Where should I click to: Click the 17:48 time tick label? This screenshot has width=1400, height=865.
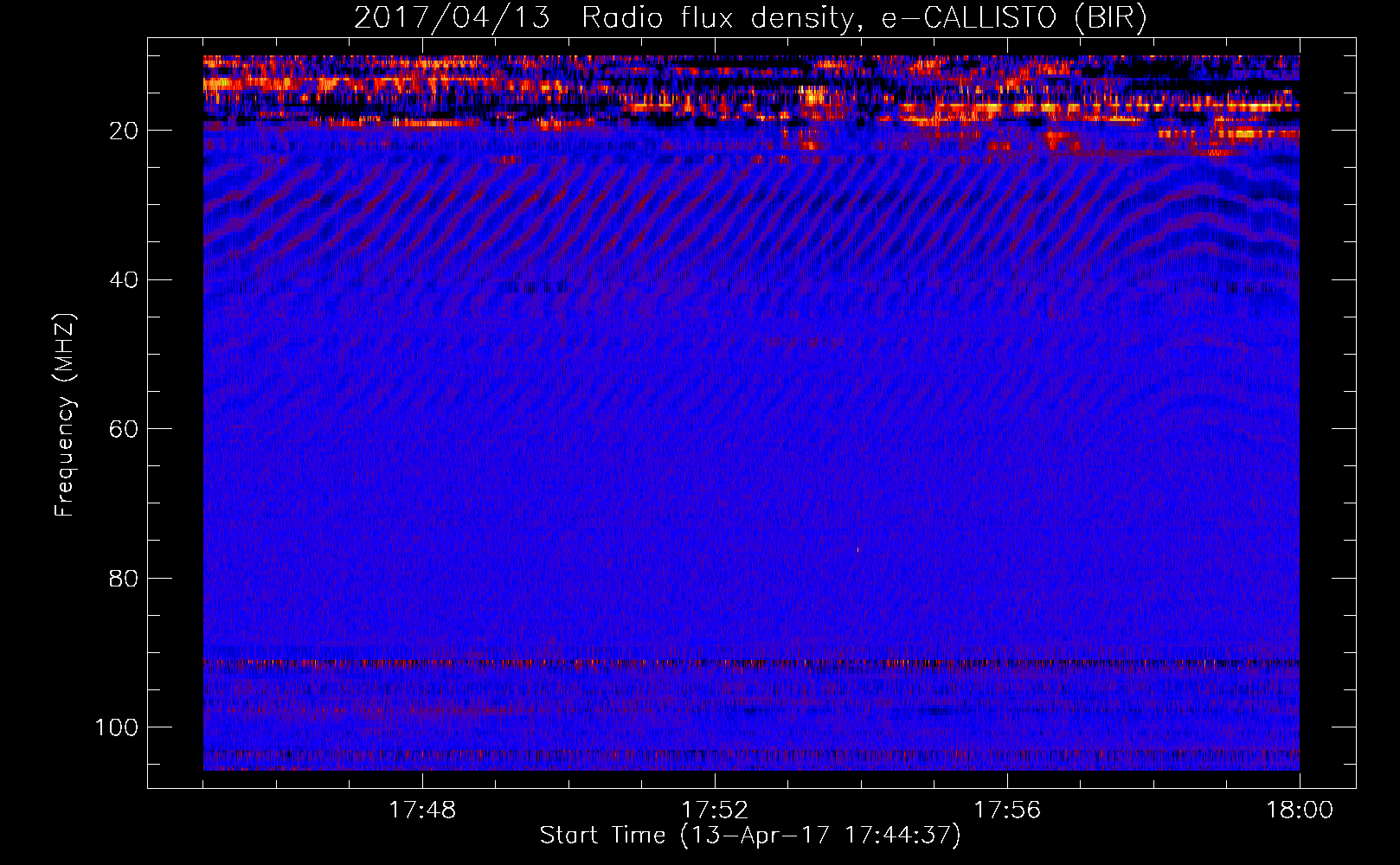click(422, 811)
